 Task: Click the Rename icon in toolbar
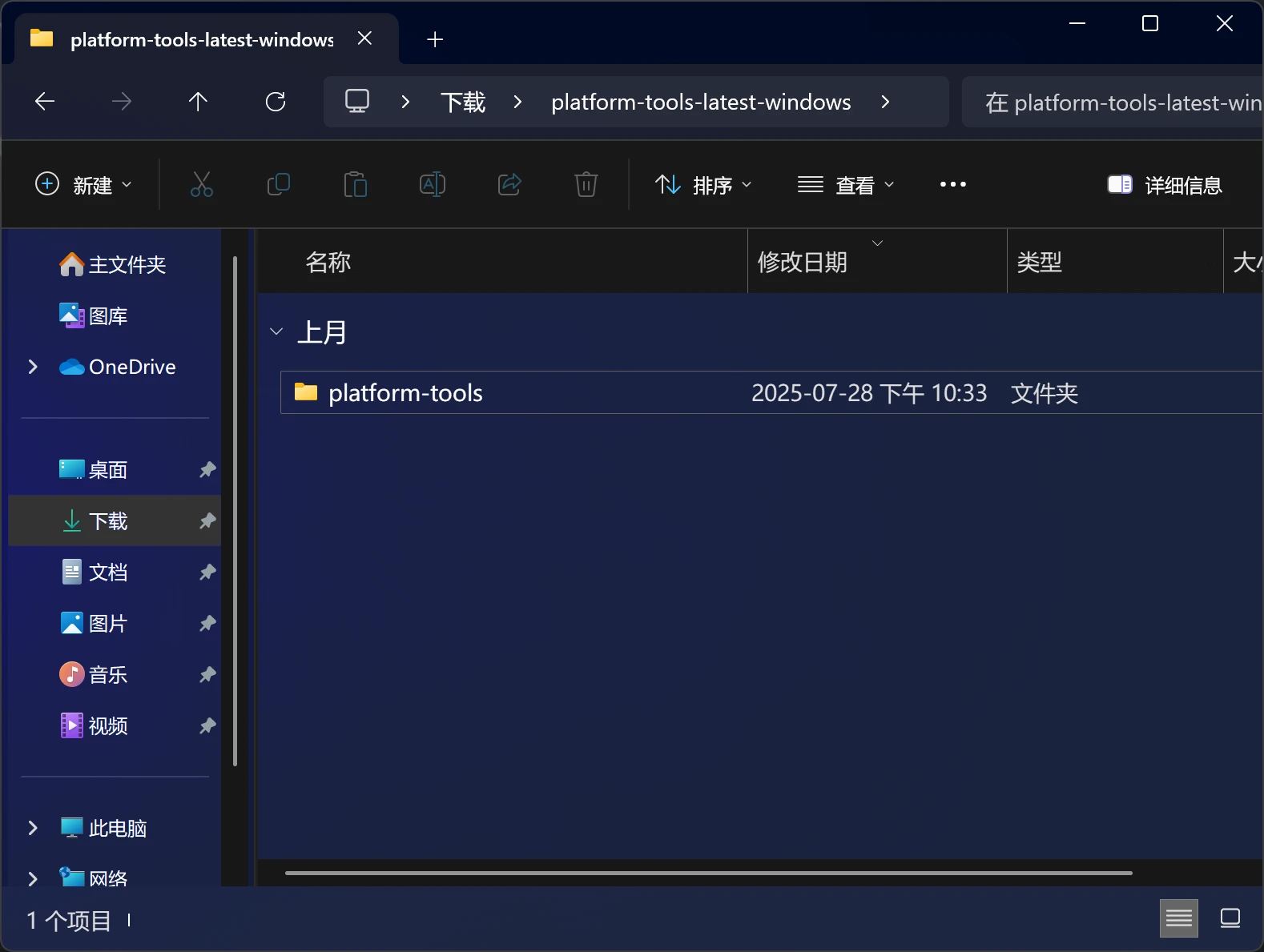pyautogui.click(x=433, y=184)
